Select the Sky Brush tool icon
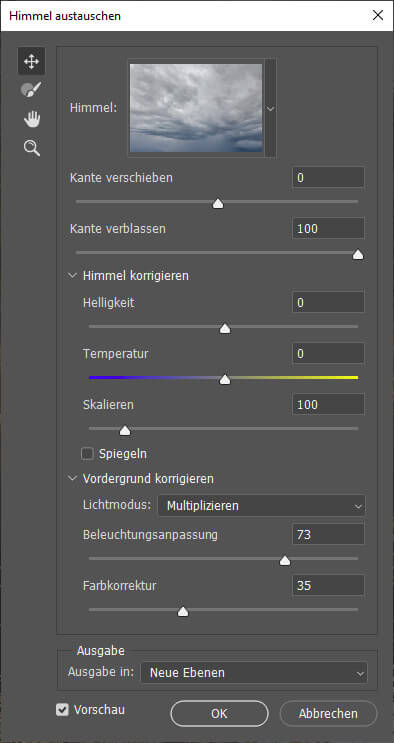Viewport: 394px width, 743px height. click(31, 90)
